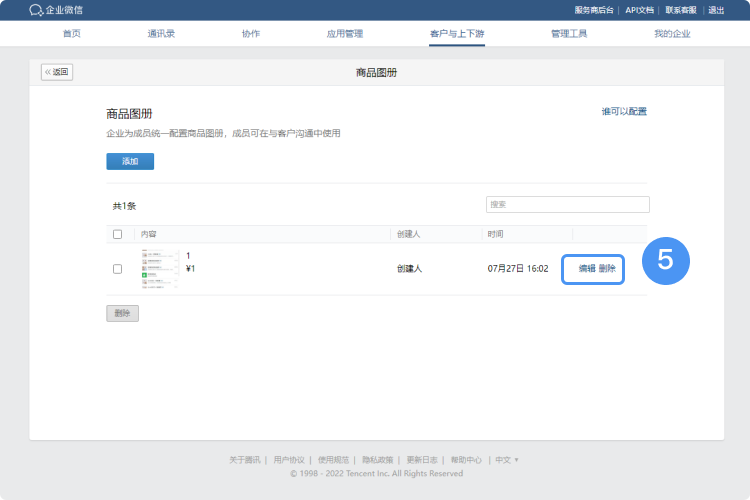Image resolution: width=750 pixels, height=500 pixels.
Task: Click 删除 link in the product row
Action: pos(607,269)
